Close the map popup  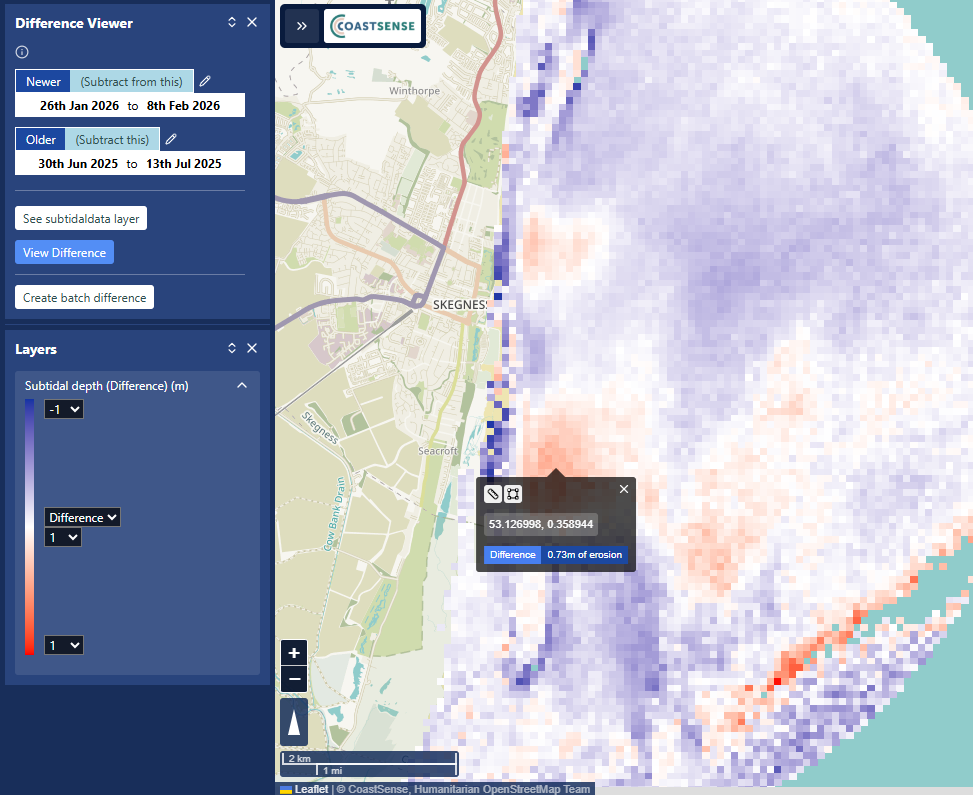coord(624,489)
